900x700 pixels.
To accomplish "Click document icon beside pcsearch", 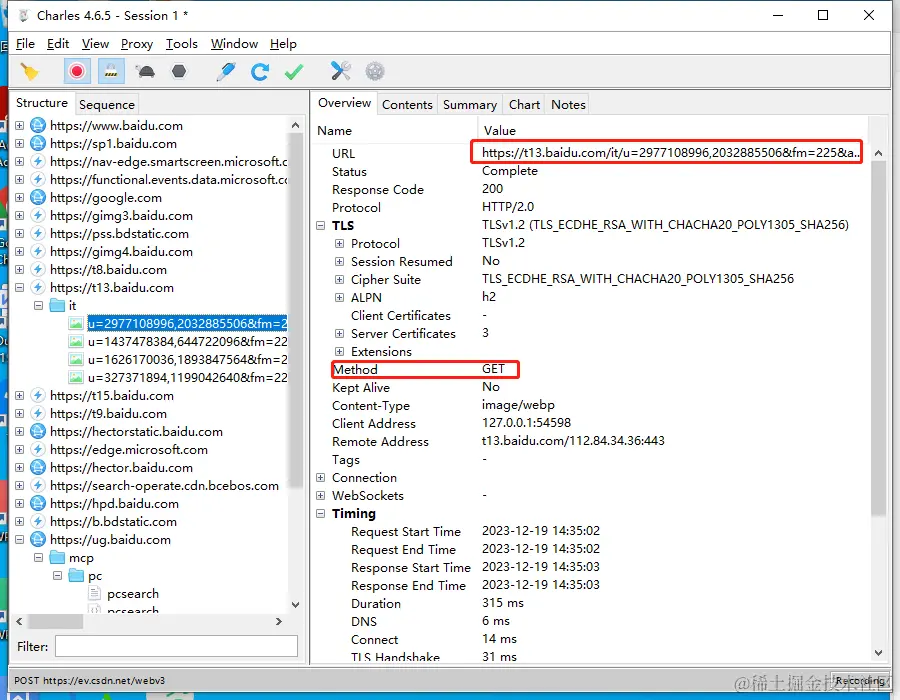I will pyautogui.click(x=95, y=593).
